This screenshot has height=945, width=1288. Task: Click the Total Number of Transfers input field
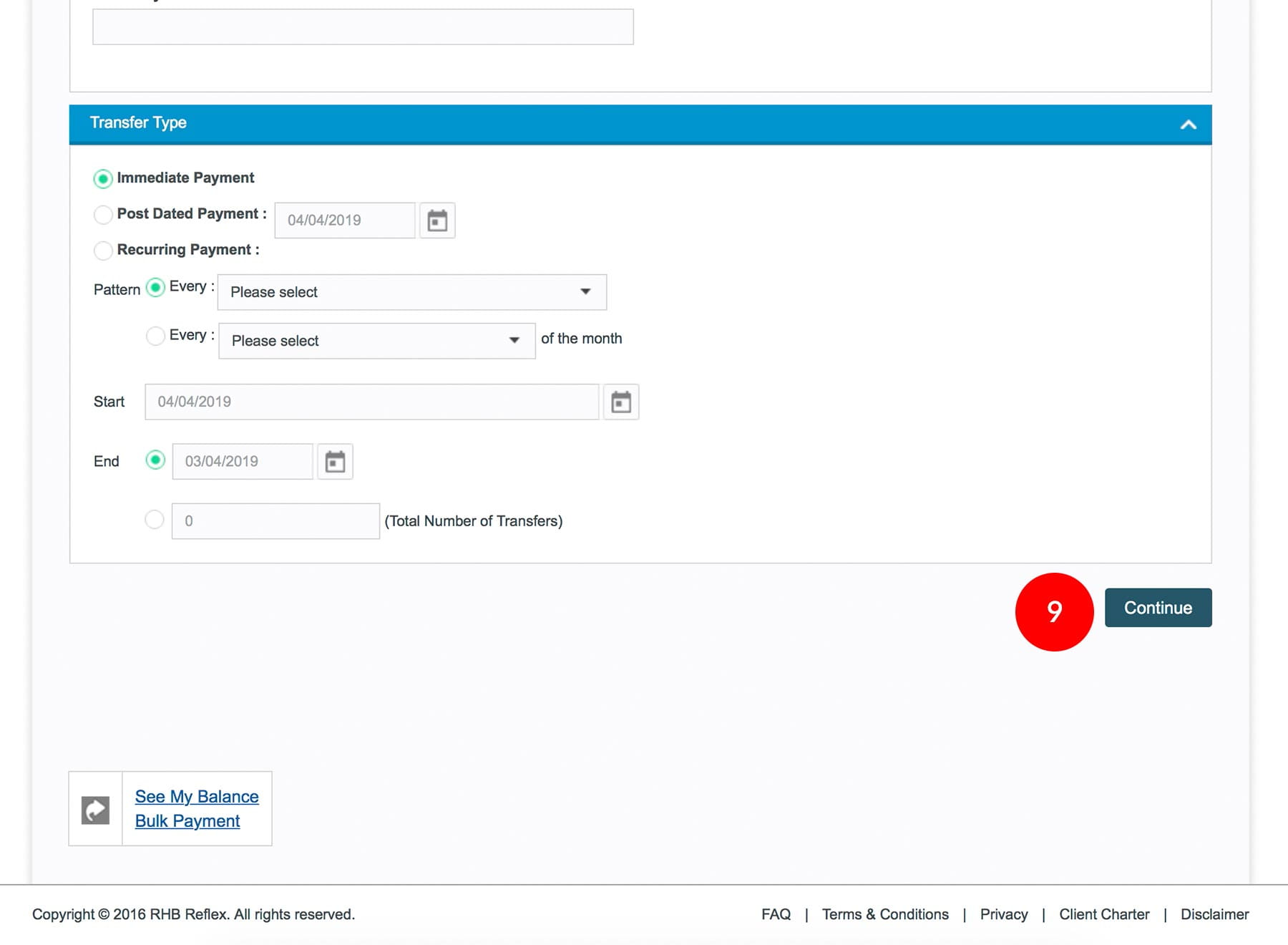pyautogui.click(x=275, y=521)
